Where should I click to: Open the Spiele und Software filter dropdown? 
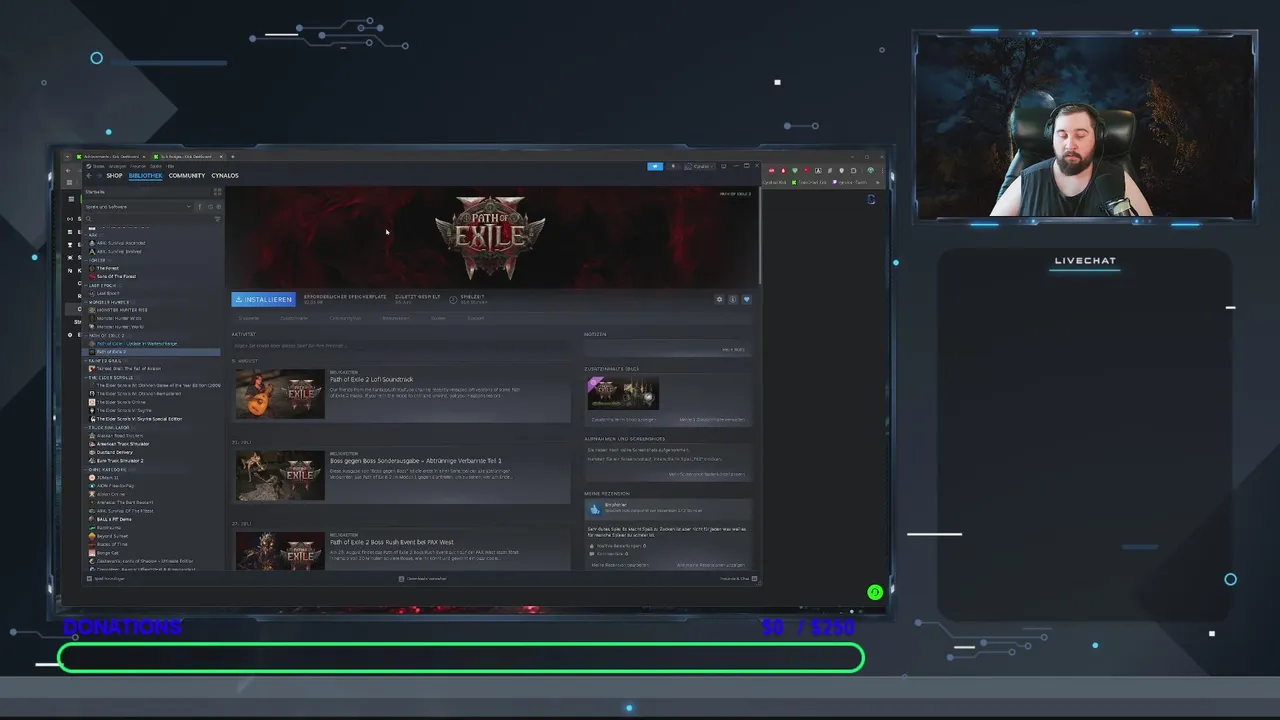click(x=138, y=207)
